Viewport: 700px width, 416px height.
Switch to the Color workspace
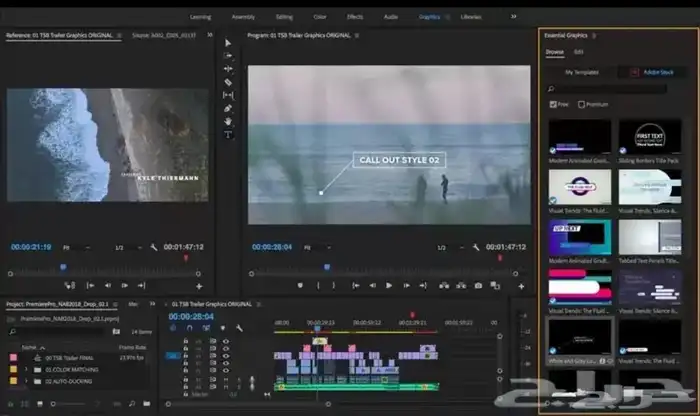click(320, 17)
